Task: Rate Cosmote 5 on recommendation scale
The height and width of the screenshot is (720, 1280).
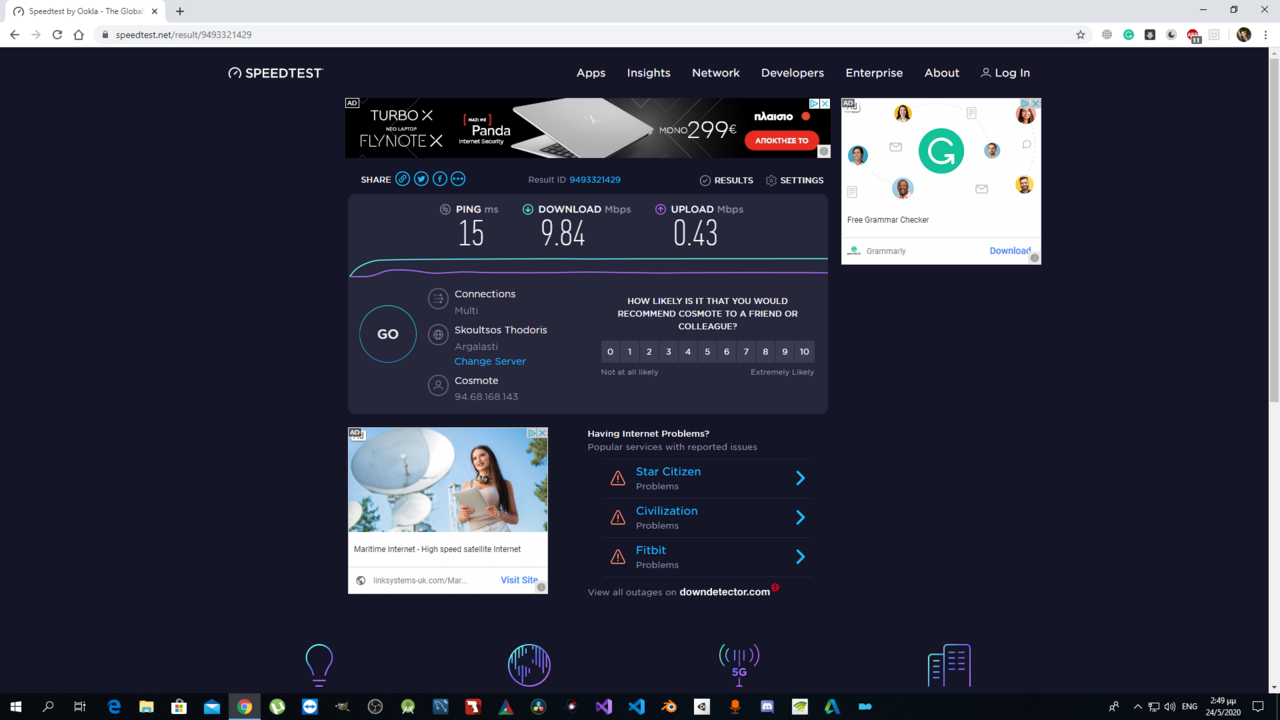Action: (707, 351)
